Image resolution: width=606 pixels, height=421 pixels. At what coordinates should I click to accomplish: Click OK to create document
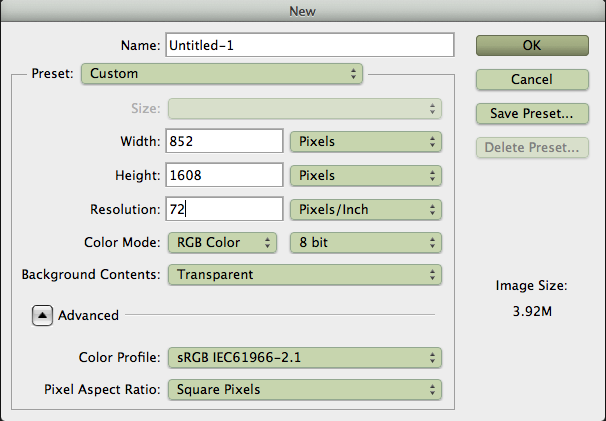tap(531, 45)
